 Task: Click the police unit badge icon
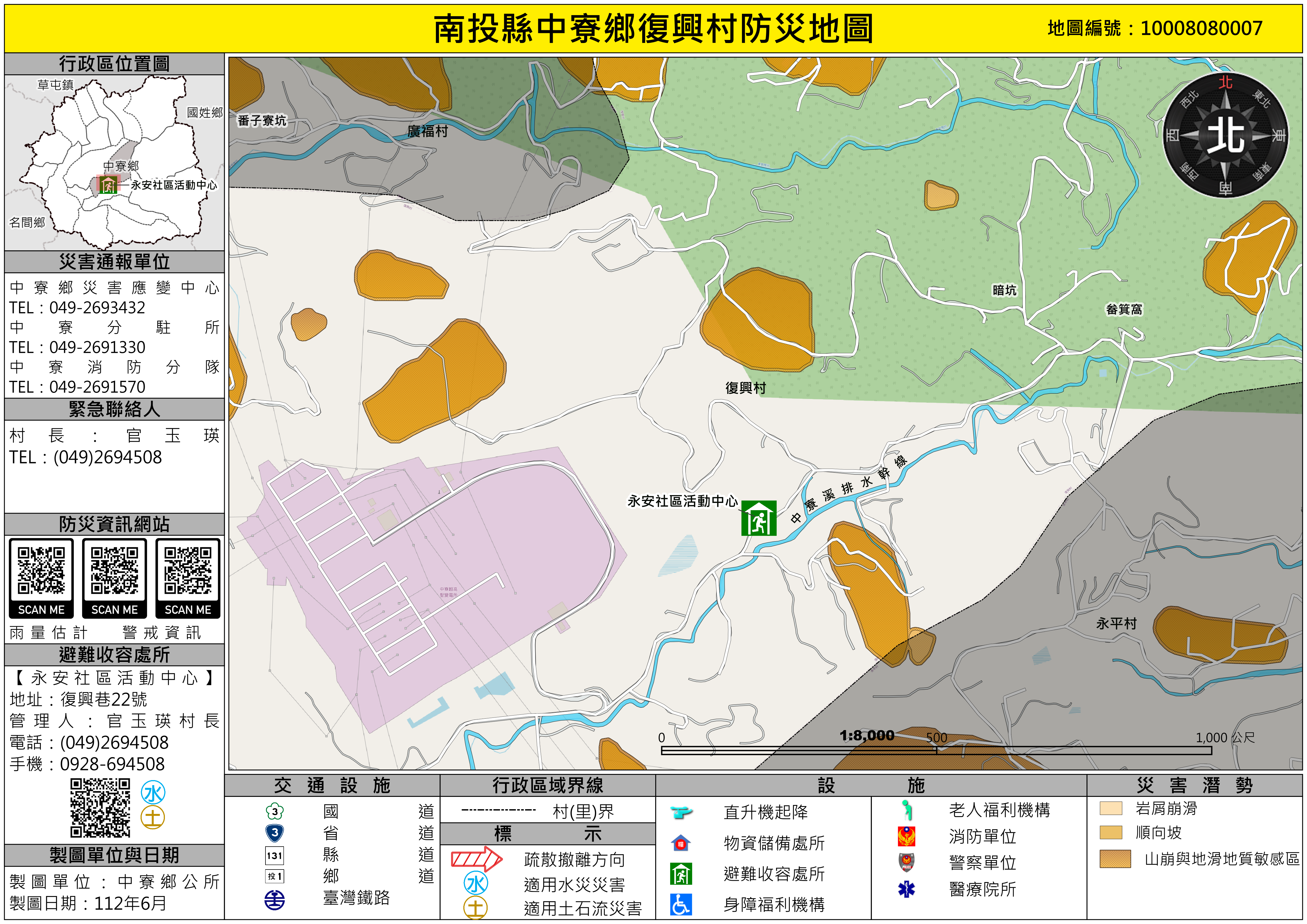906,863
